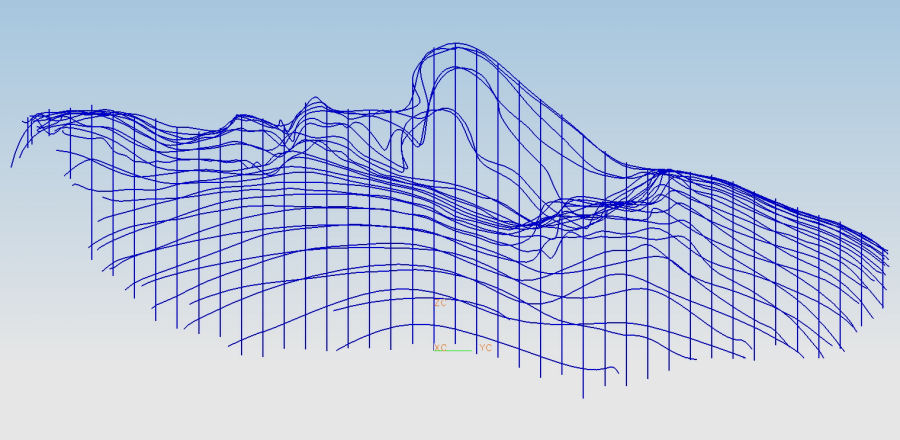Click the ZC axis label
The image size is (900, 440).
pos(438,301)
